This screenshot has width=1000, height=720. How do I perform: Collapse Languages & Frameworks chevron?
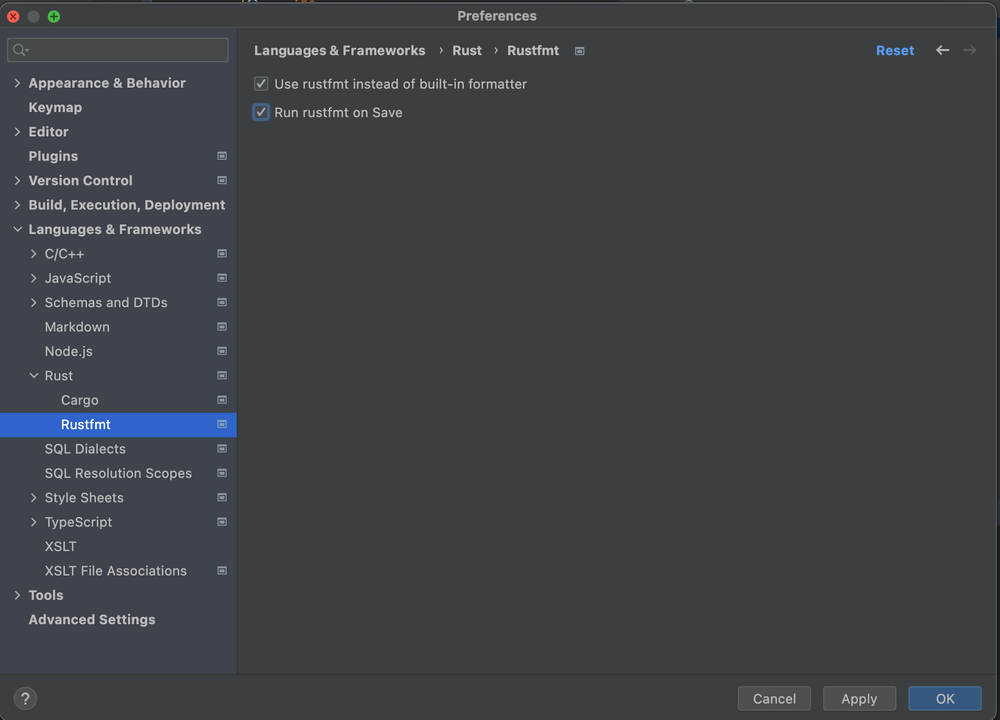point(17,230)
